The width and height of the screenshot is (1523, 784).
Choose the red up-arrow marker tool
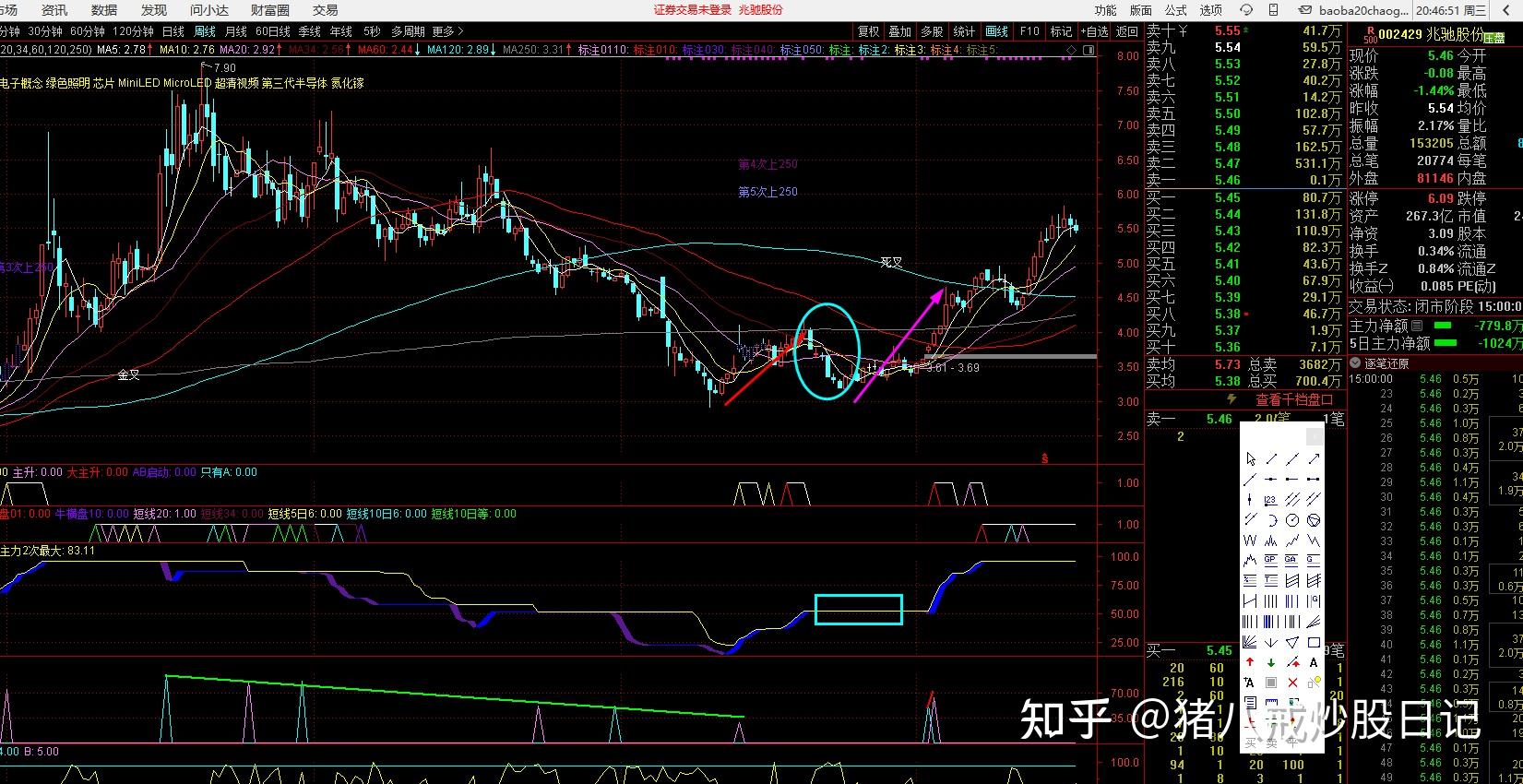[1250, 662]
